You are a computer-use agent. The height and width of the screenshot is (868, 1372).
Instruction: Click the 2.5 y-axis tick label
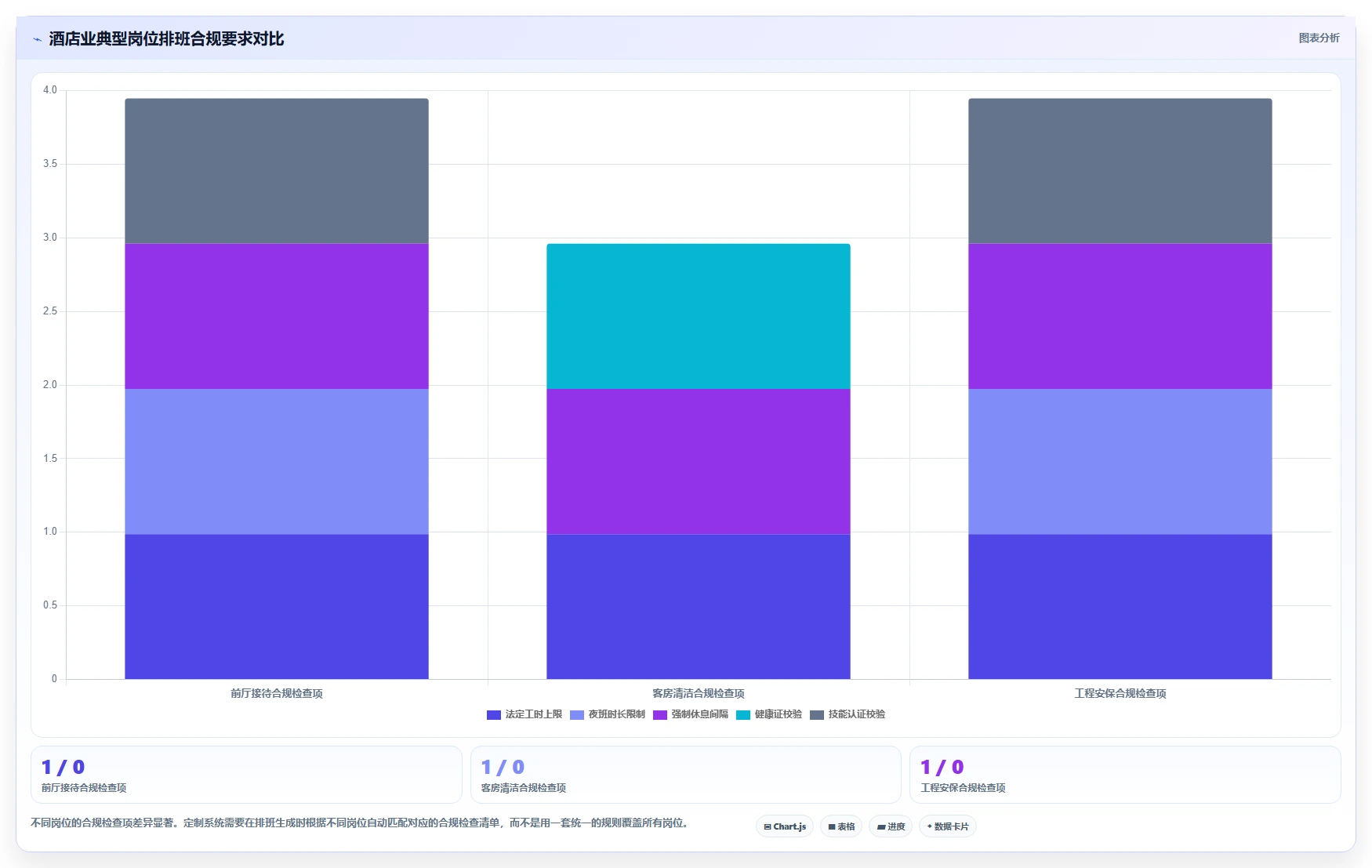50,311
